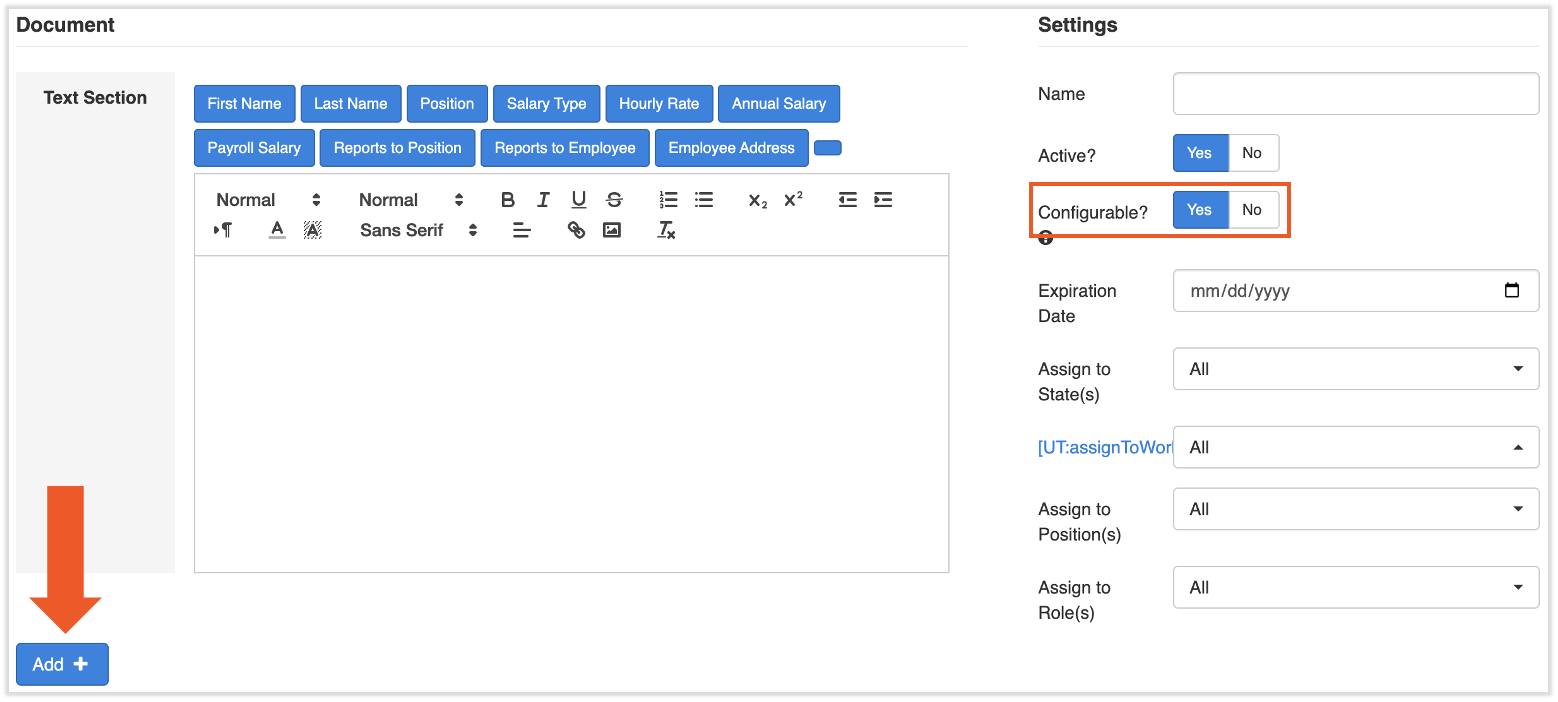
Task: Insert an image into the document
Action: point(612,230)
